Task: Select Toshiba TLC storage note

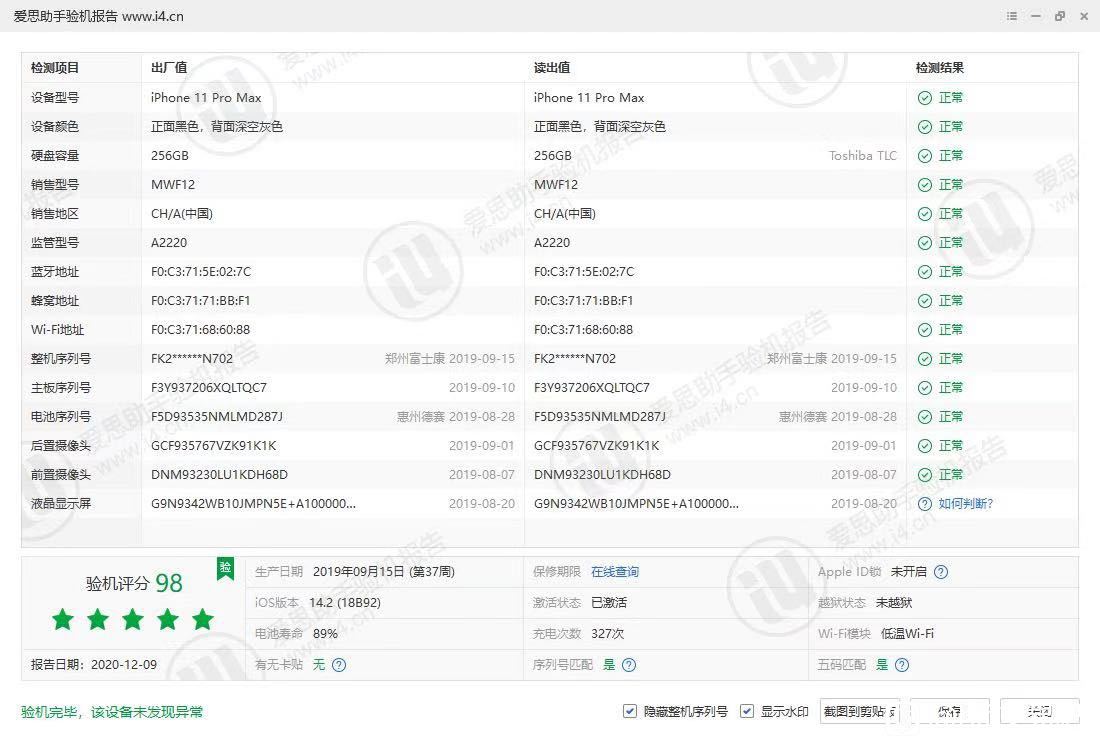Action: [x=862, y=156]
